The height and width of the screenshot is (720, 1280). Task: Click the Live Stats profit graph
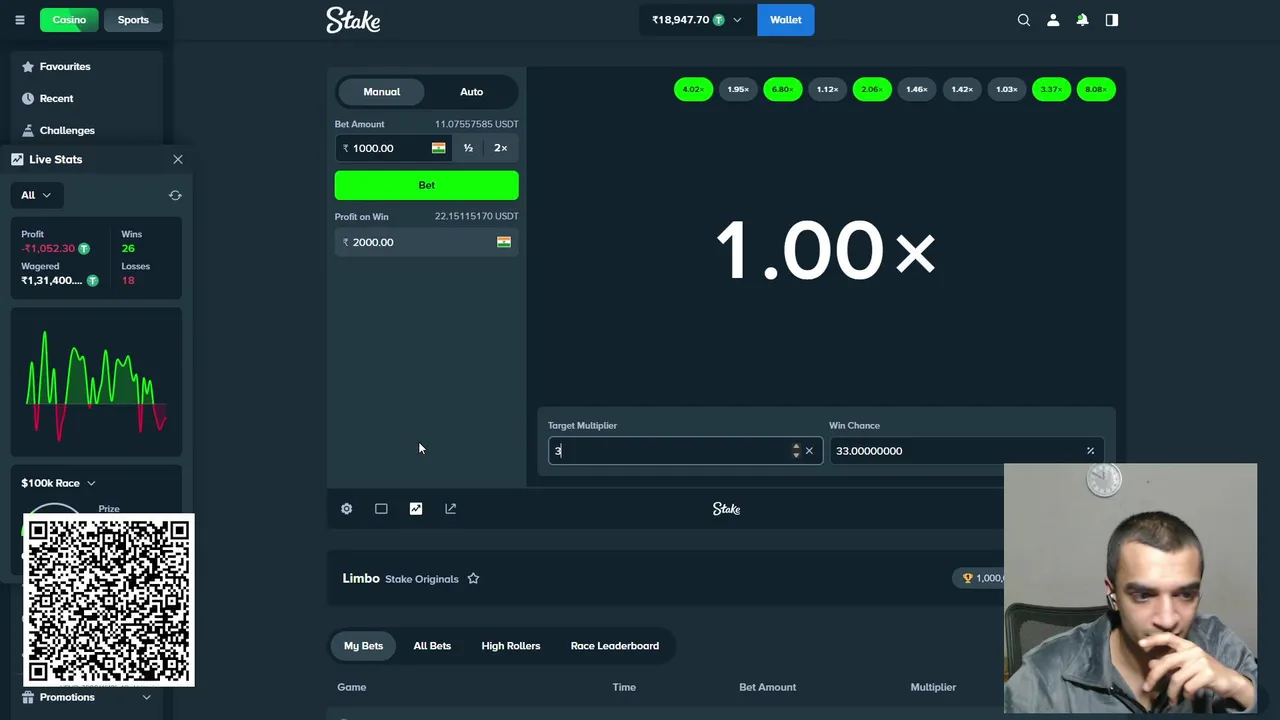pyautogui.click(x=96, y=383)
